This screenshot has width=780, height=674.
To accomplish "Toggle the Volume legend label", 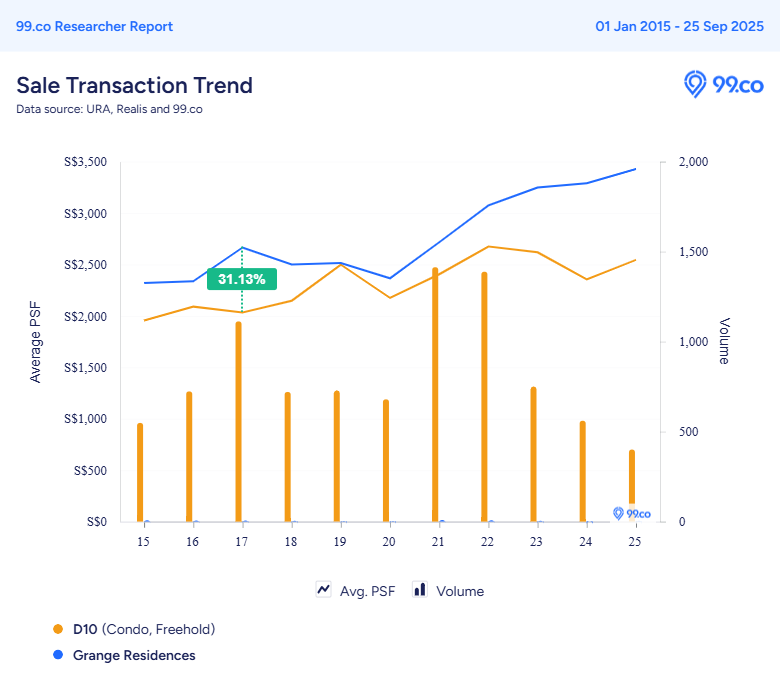I will point(460,591).
